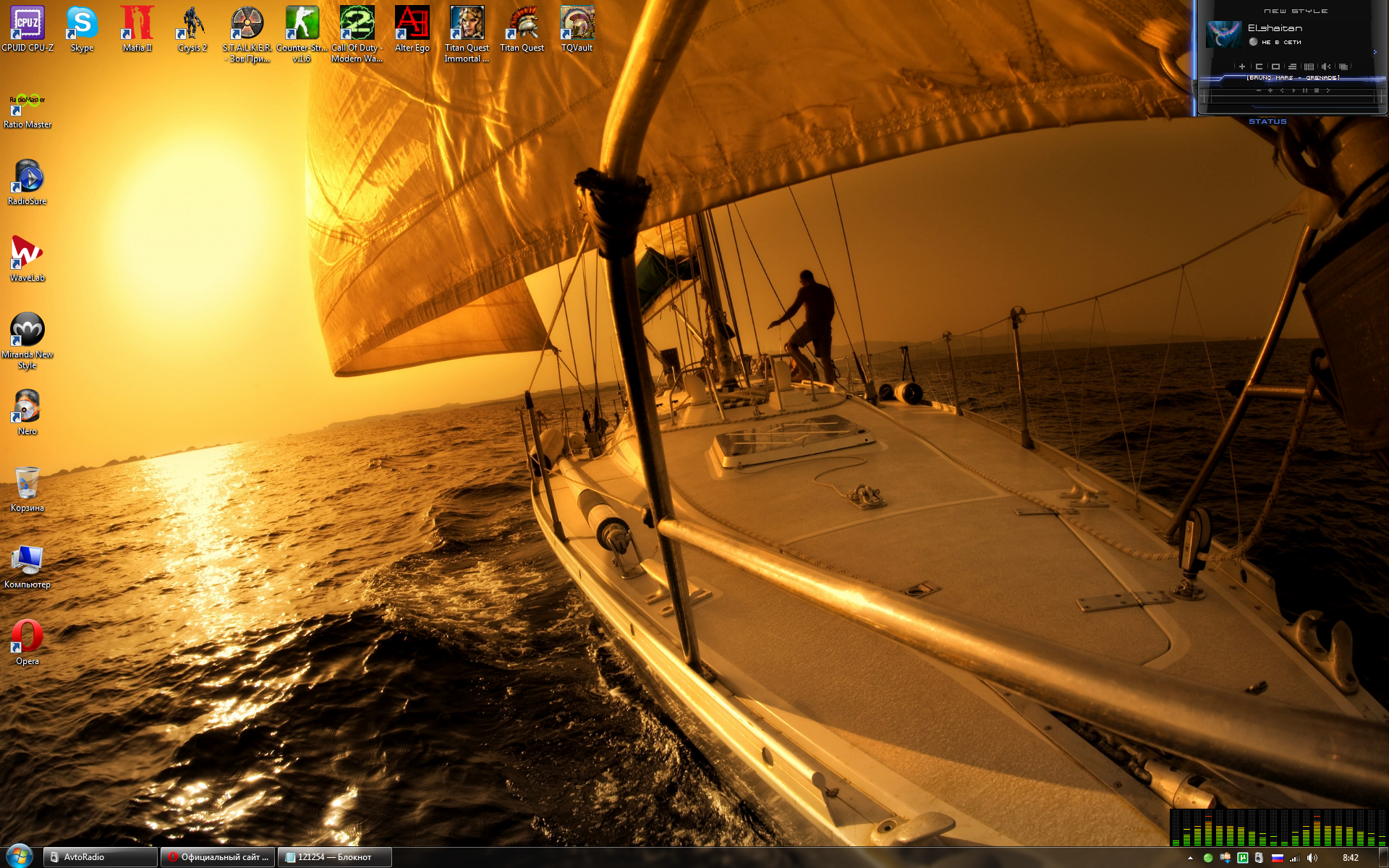The width and height of the screenshot is (1389, 868).
Task: Launch Crysis 2 from desktop
Action: [192, 25]
